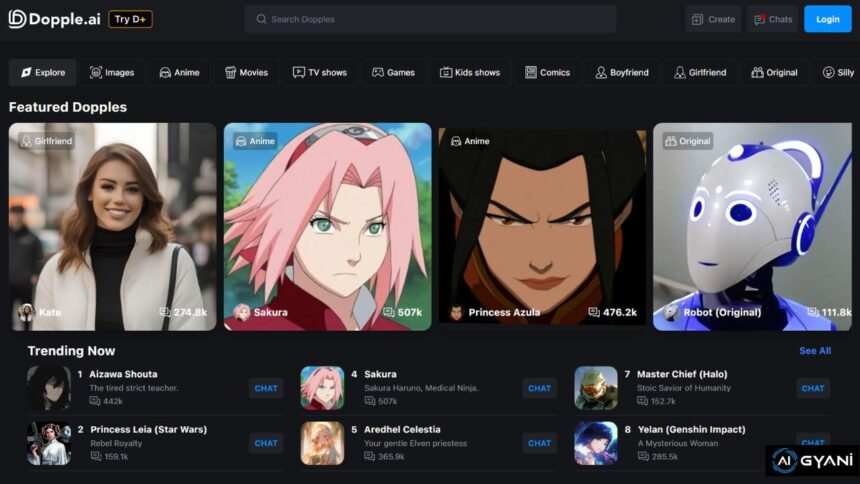Open Yelan (Genshin Impact) avatar thumbnail
The image size is (860, 484).
pyautogui.click(x=596, y=443)
